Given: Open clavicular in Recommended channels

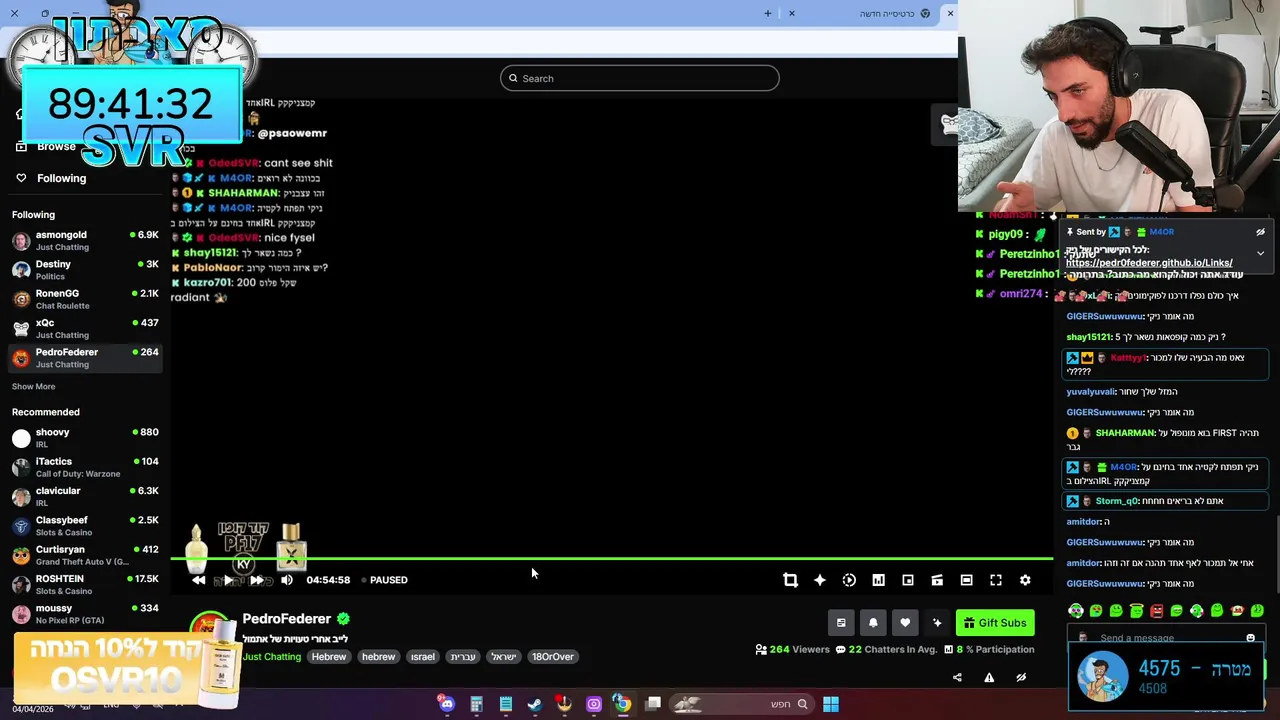Looking at the screenshot, I should pos(85,496).
